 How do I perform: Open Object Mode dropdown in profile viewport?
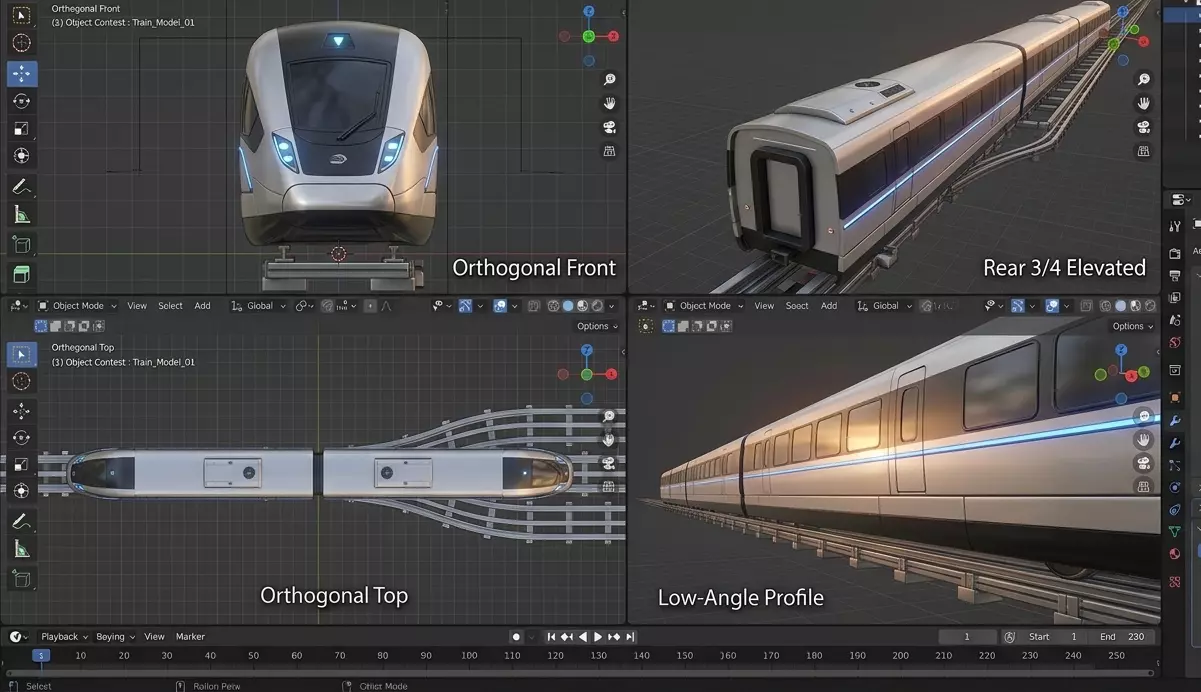click(704, 306)
